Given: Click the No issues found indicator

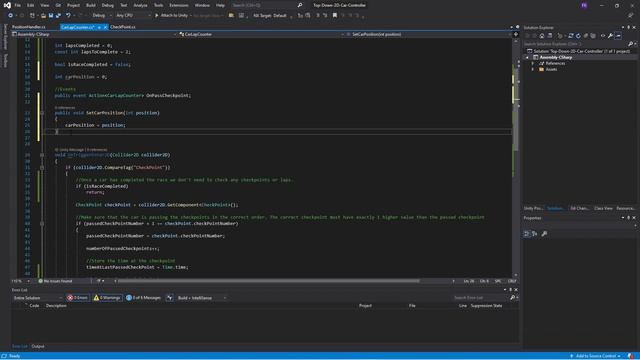Looking at the screenshot, I should pos(56,281).
